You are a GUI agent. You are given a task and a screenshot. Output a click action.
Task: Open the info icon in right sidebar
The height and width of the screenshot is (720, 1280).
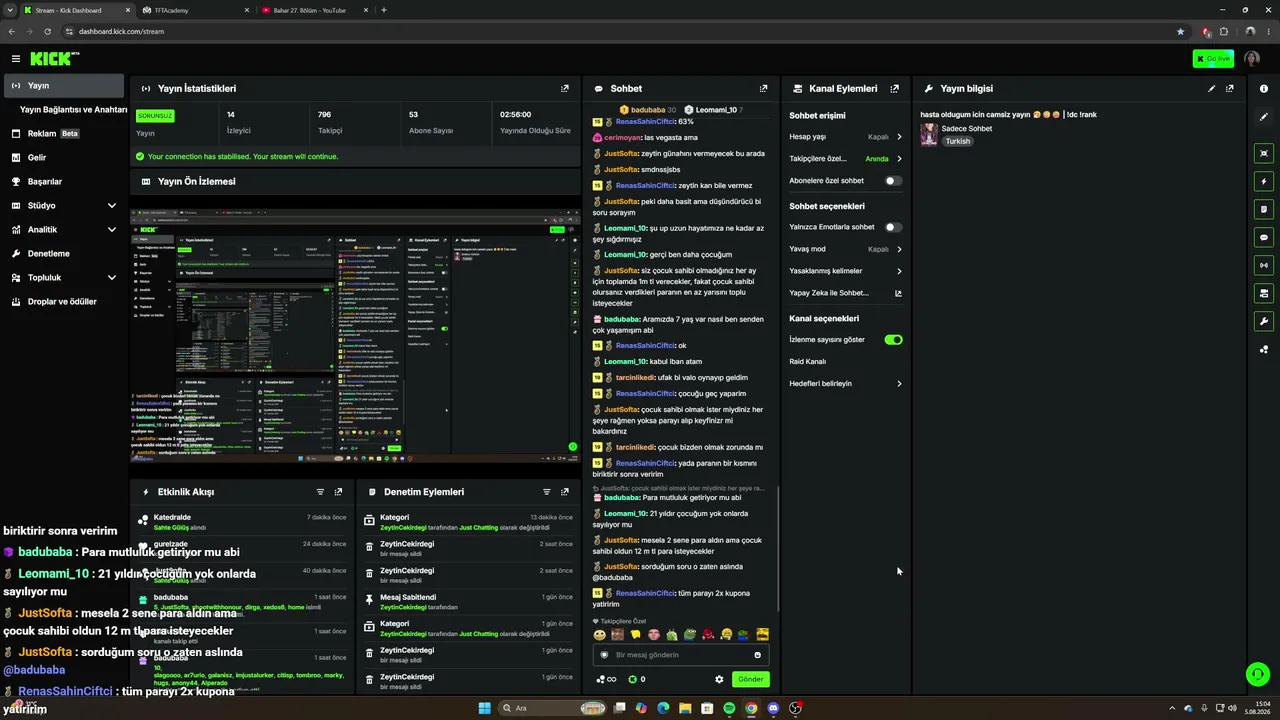point(1264,89)
